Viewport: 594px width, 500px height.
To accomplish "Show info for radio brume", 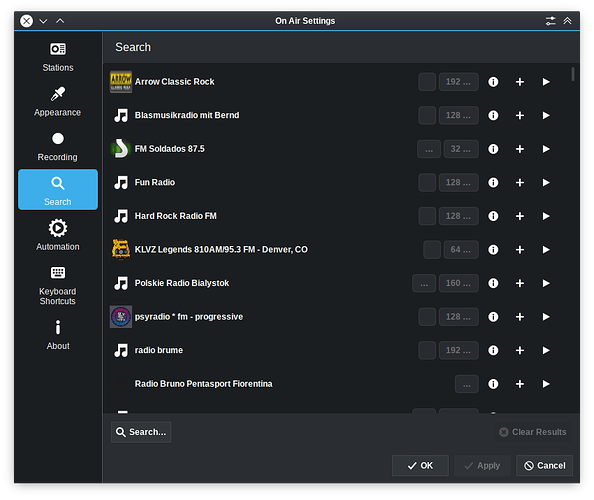I will click(x=493, y=350).
